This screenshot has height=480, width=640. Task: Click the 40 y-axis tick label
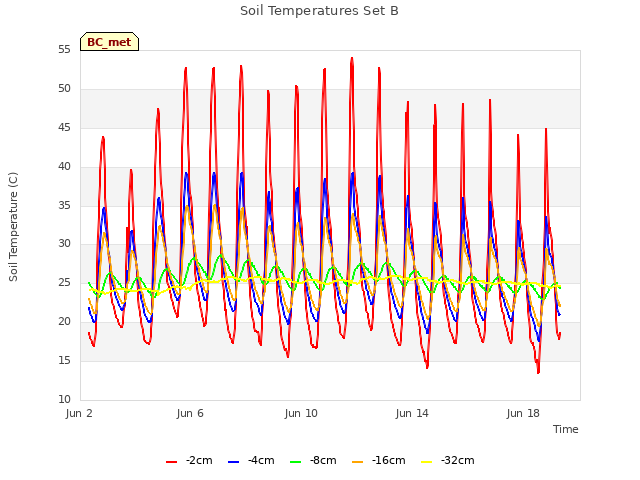[x=64, y=167]
